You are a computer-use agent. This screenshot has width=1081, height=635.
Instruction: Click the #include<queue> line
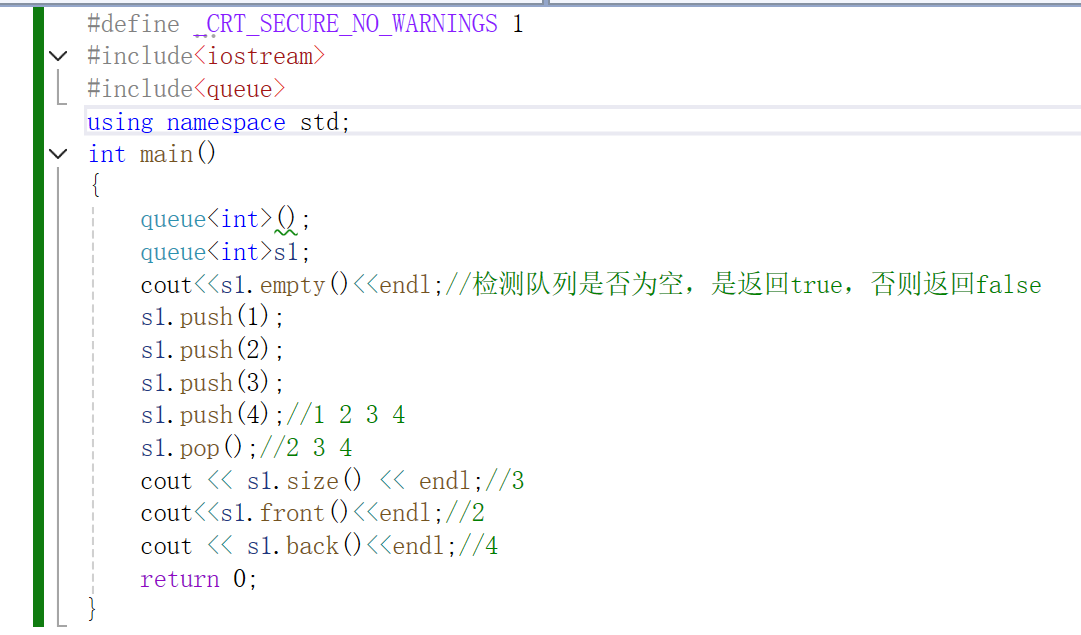click(186, 89)
